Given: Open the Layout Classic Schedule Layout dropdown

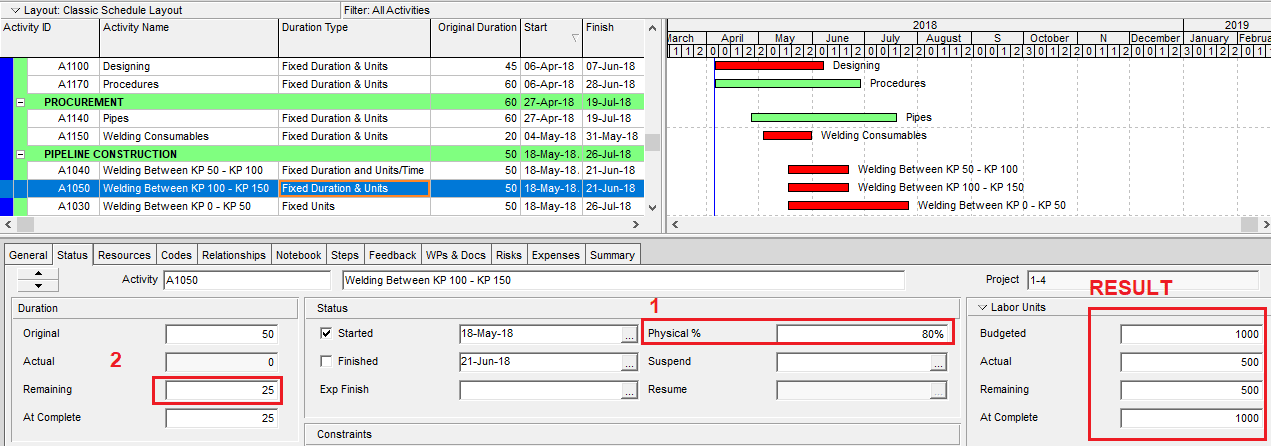Looking at the screenshot, I should 17,10.
